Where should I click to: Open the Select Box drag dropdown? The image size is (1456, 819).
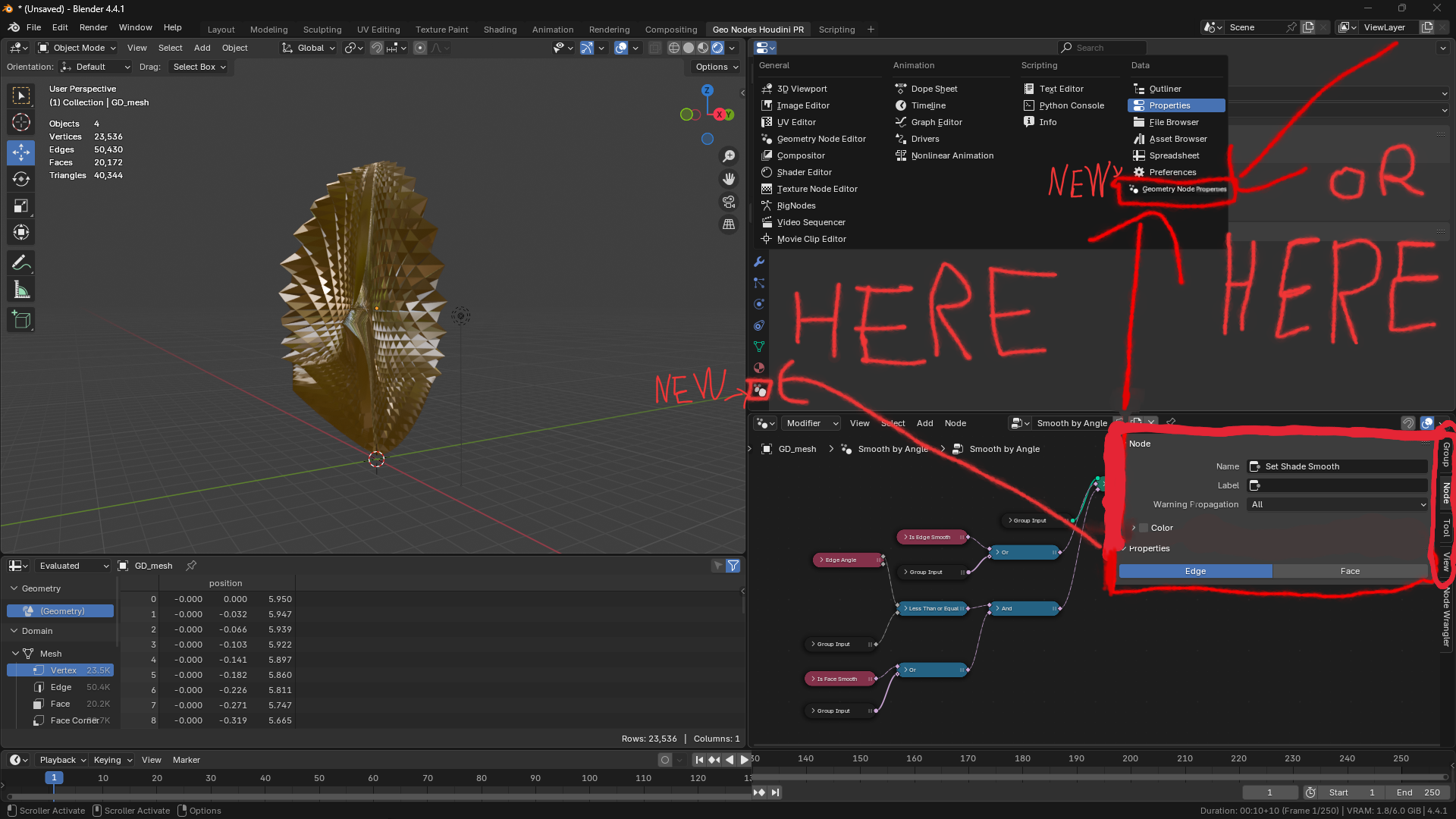click(x=199, y=67)
